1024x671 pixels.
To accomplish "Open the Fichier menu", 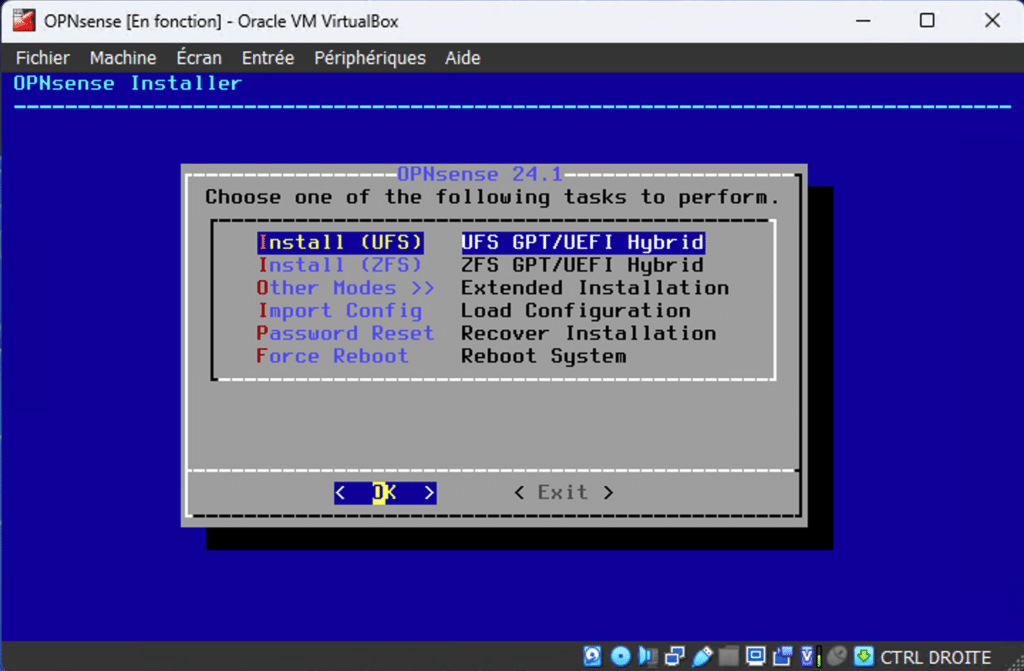I will coord(42,57).
